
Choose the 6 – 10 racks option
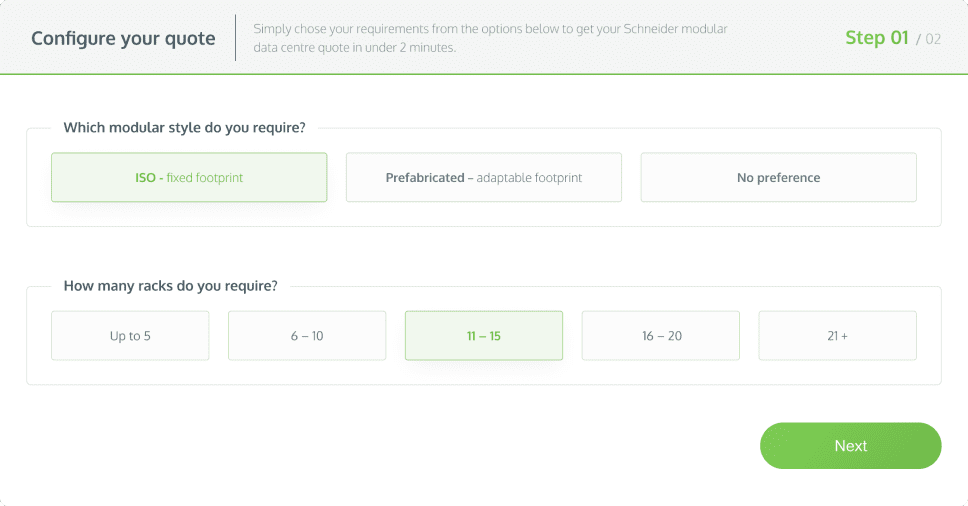(x=307, y=336)
